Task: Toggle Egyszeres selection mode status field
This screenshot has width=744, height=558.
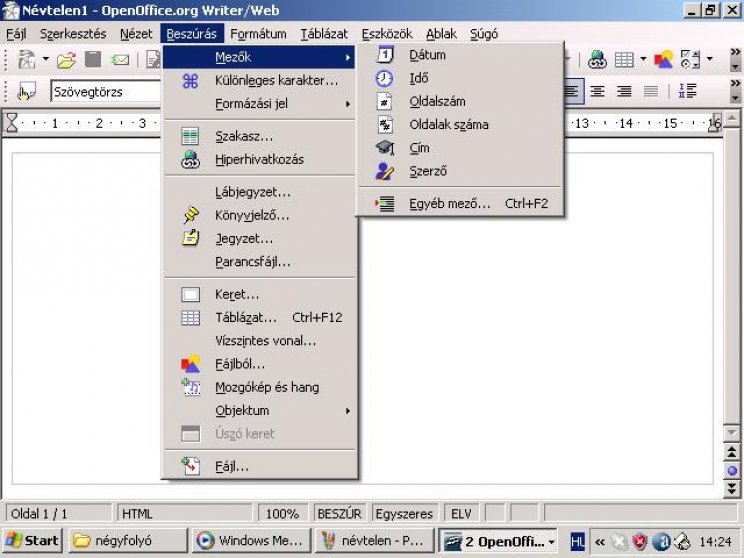Action: click(x=404, y=514)
